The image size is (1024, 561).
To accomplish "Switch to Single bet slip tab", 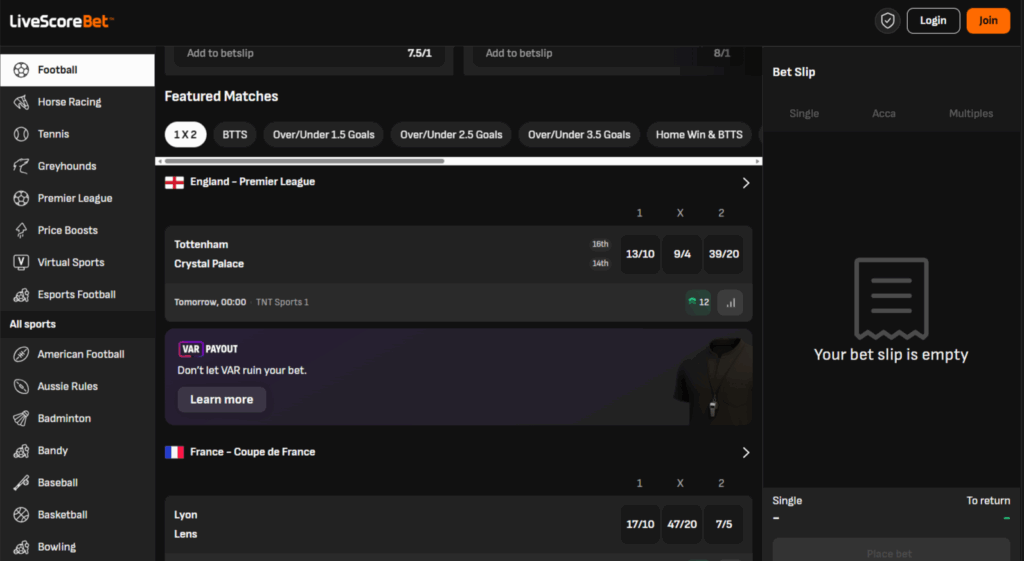I will click(x=804, y=114).
